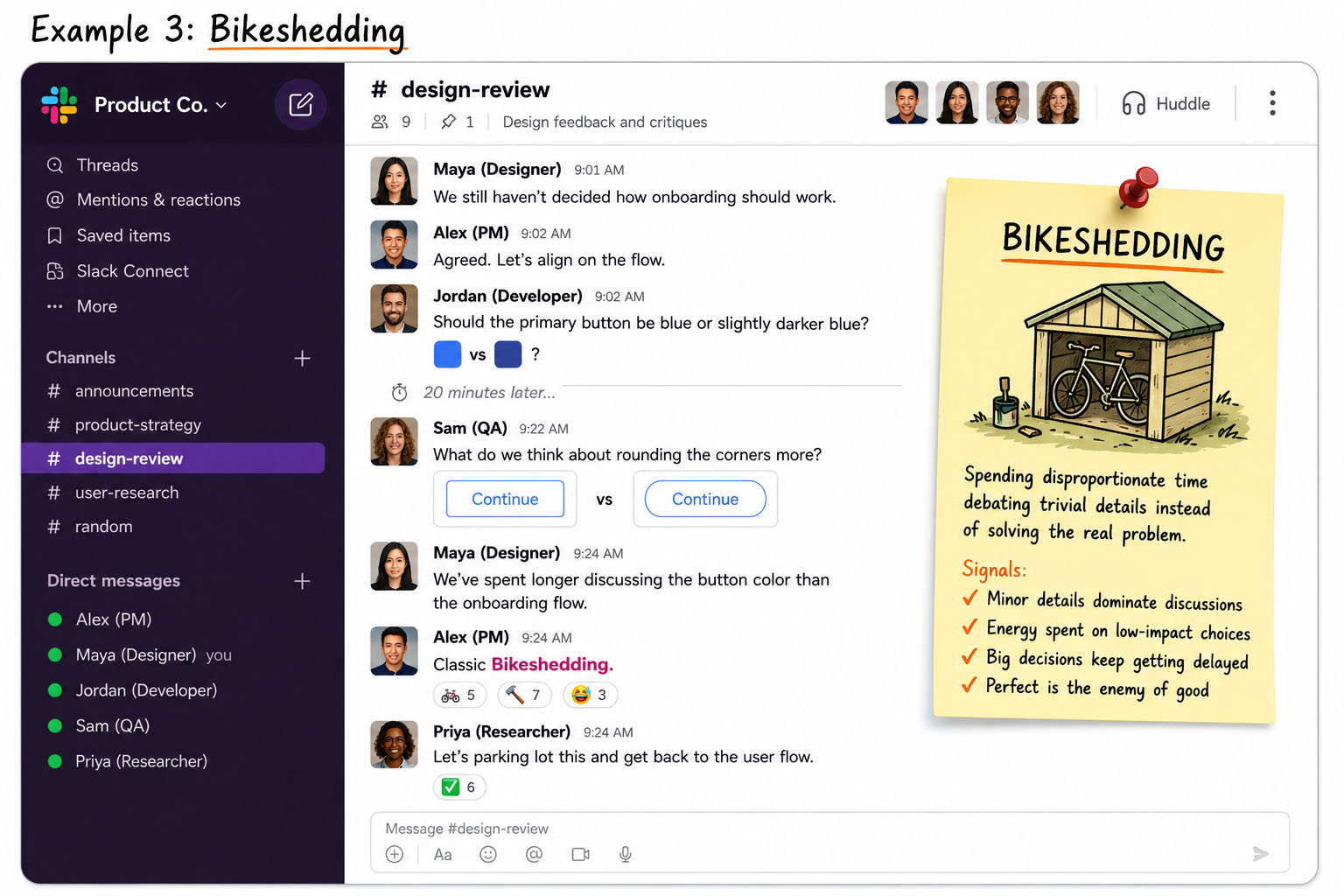Click the 9:01 AM timestamp
This screenshot has width=1344, height=896.
click(x=599, y=170)
